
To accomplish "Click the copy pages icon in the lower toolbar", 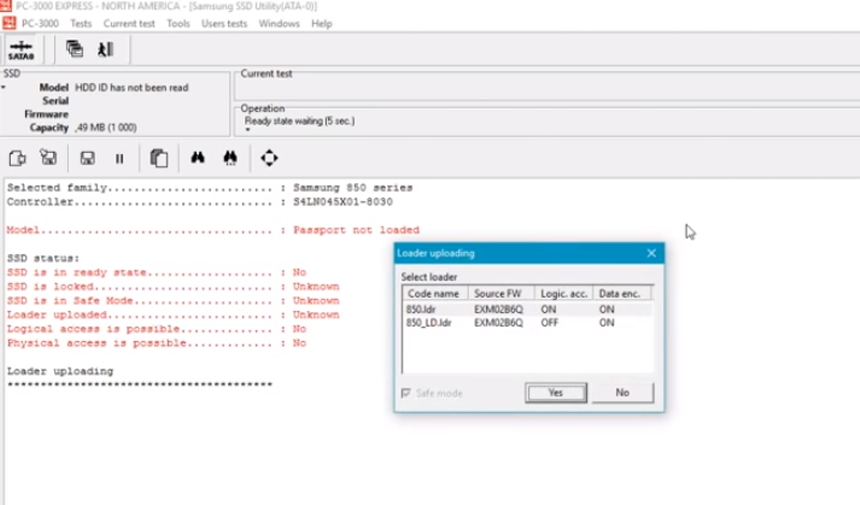I will [159, 158].
